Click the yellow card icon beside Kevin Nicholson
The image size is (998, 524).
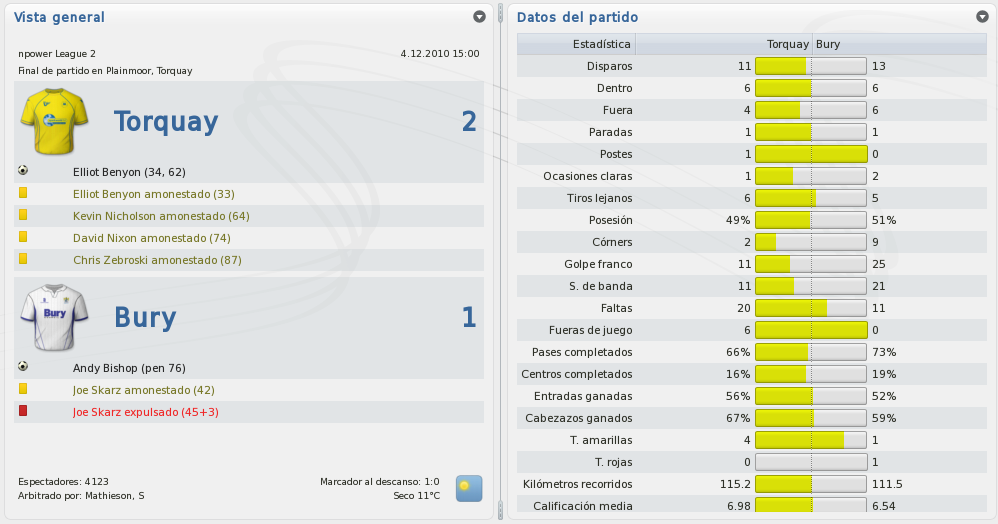(23, 215)
